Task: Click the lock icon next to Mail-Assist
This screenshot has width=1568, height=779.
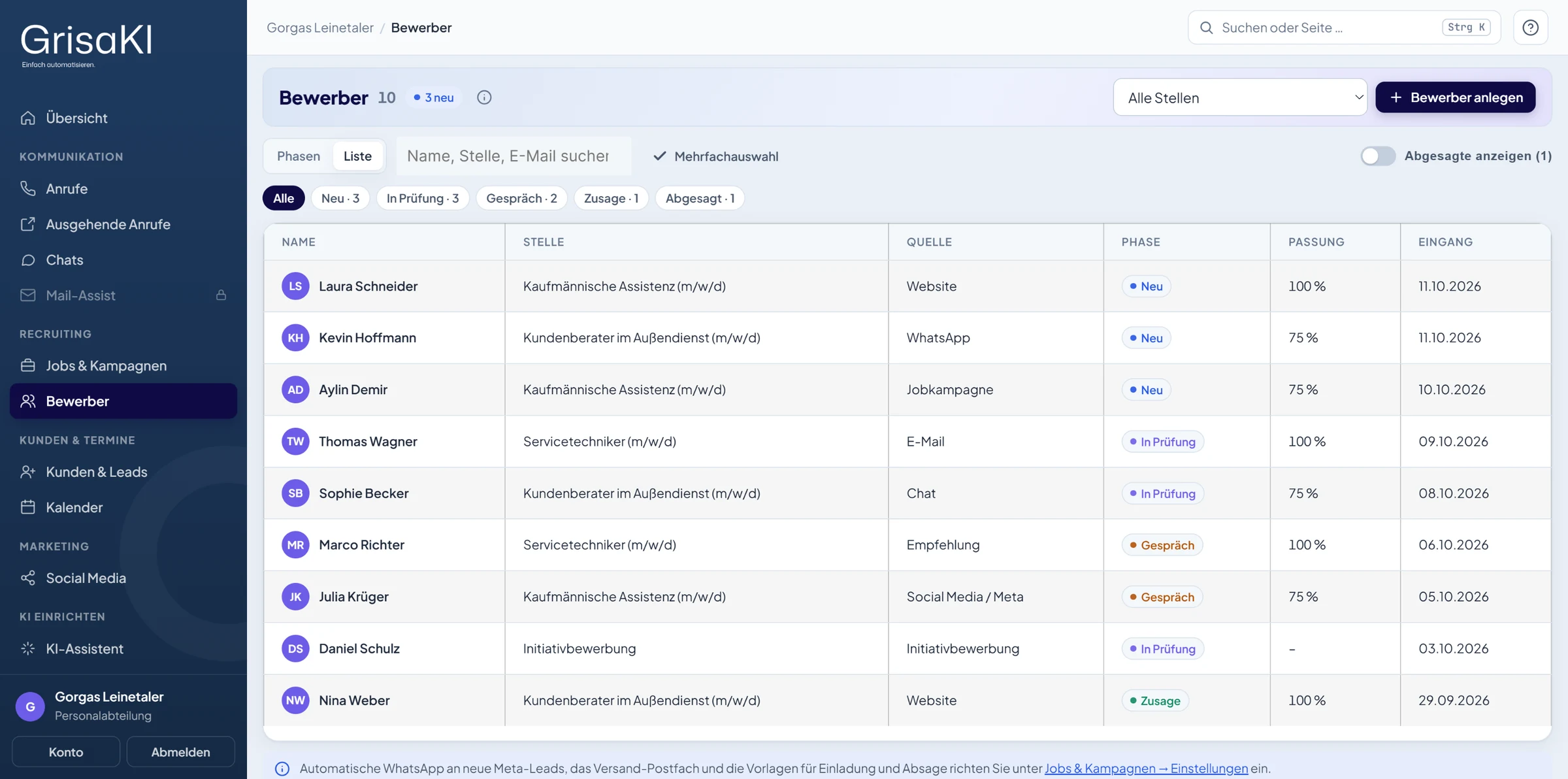Action: (x=221, y=295)
